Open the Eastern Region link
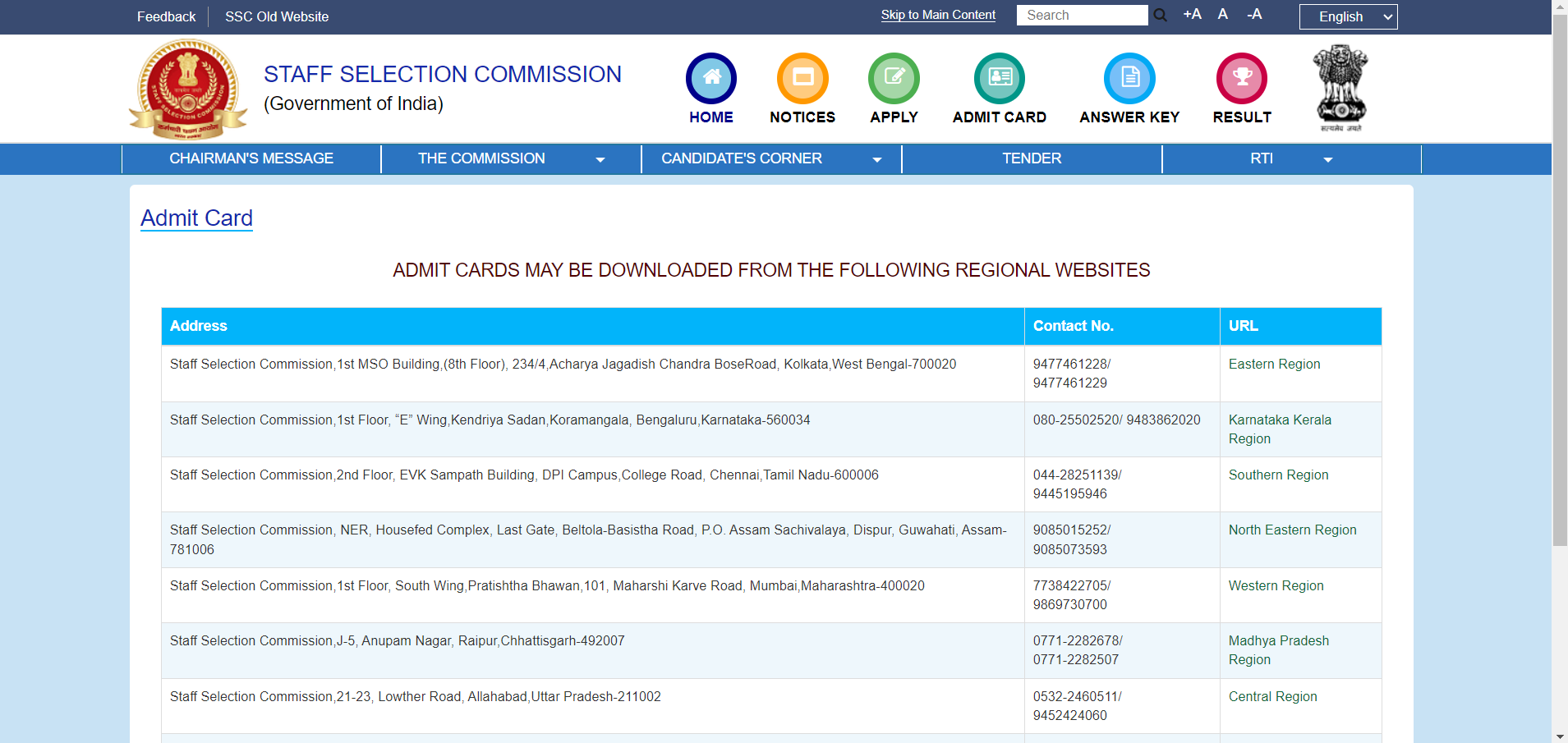The width and height of the screenshot is (1568, 743). (x=1274, y=364)
